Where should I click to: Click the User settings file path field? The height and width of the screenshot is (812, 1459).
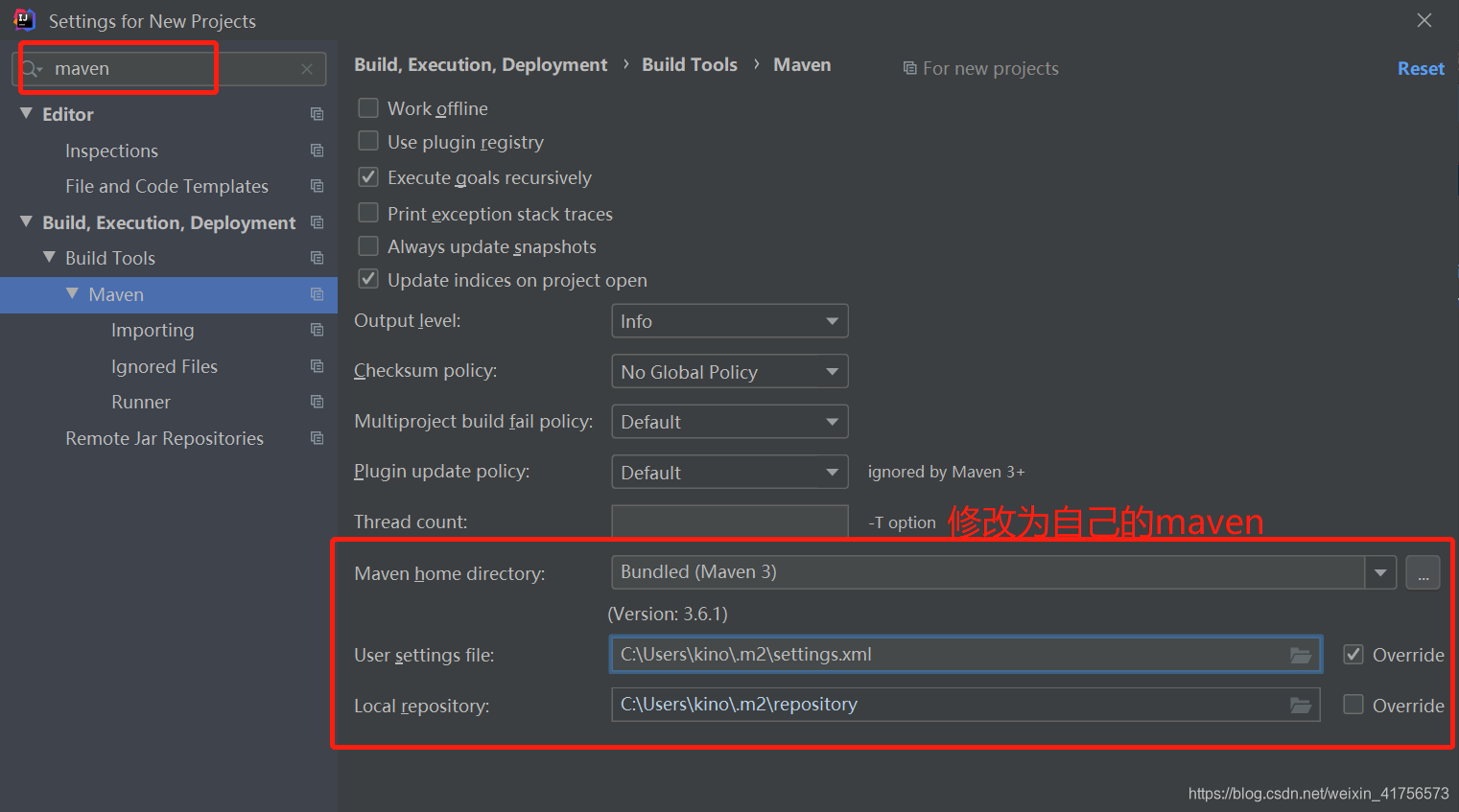point(966,655)
